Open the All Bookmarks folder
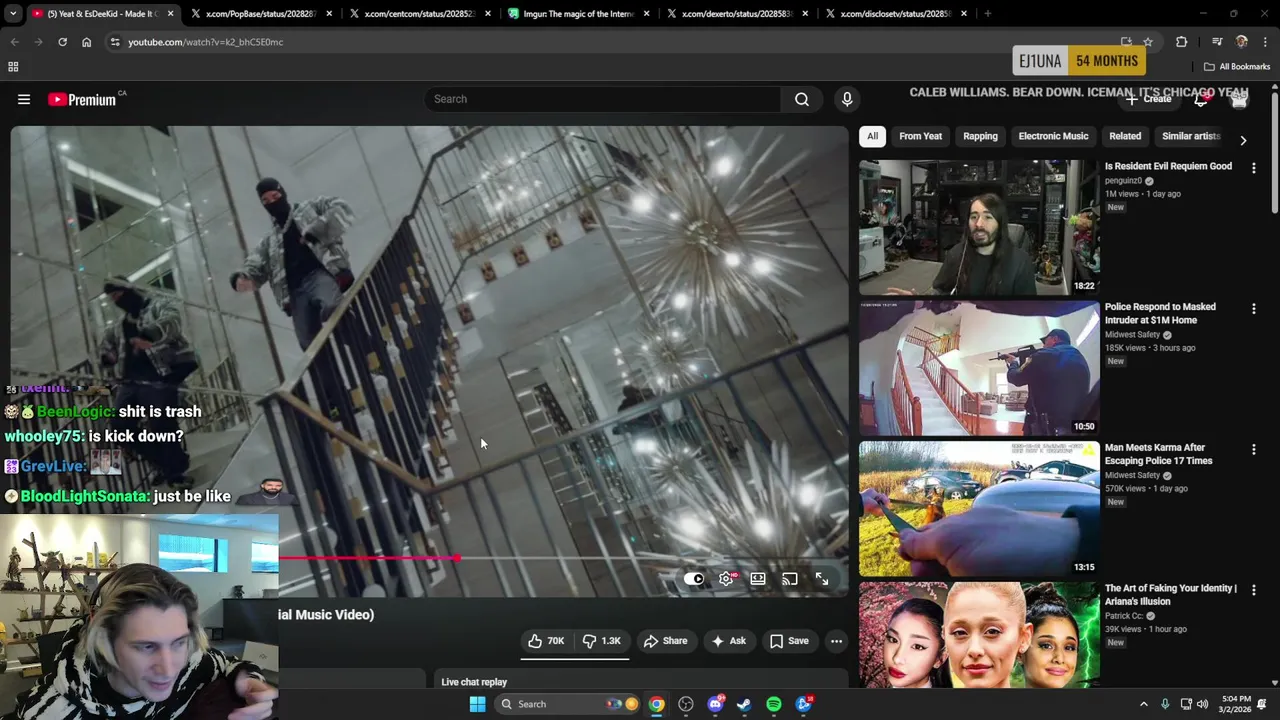This screenshot has width=1280, height=720. coord(1237,67)
